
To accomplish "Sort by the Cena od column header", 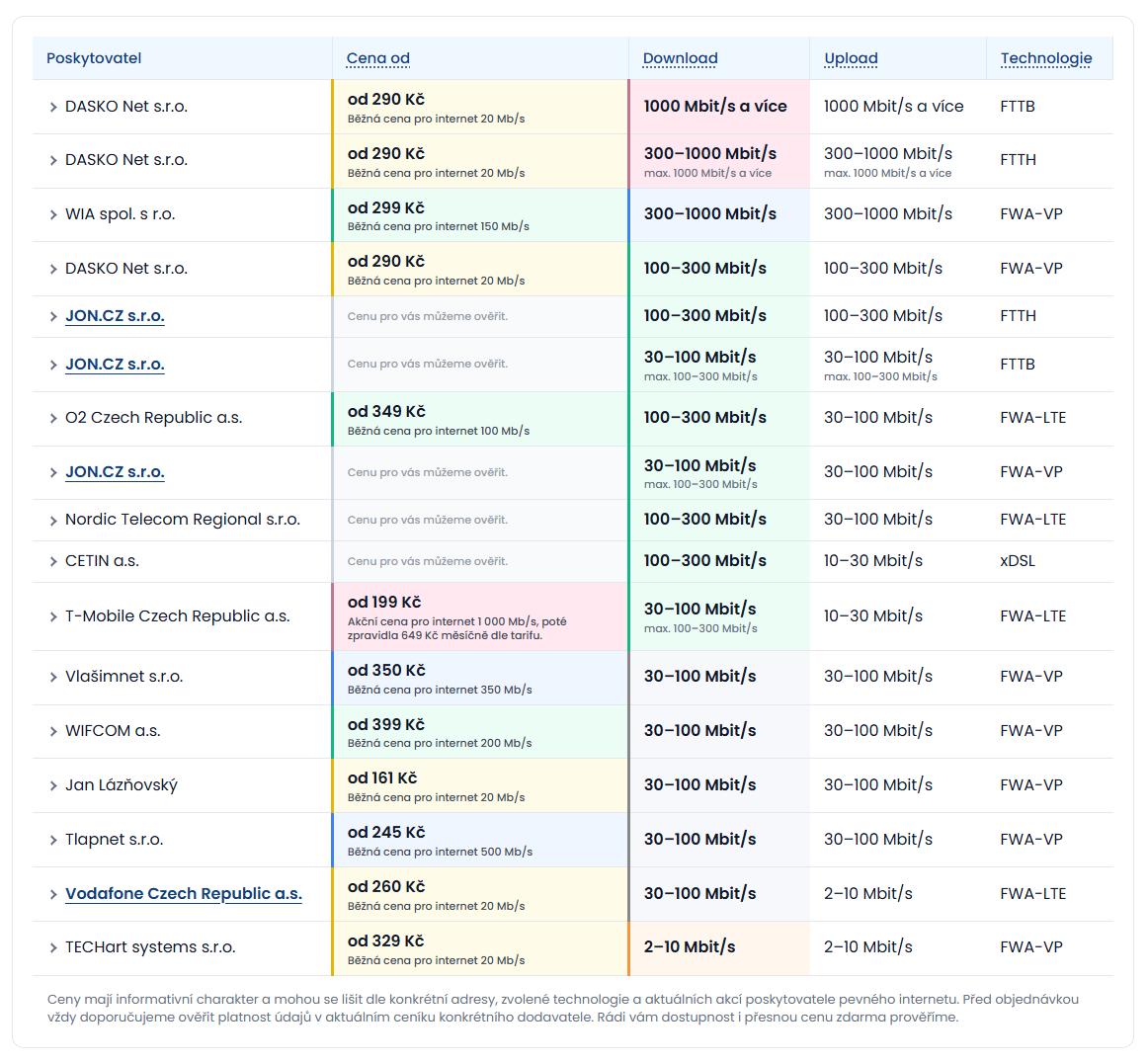I will coord(377,58).
